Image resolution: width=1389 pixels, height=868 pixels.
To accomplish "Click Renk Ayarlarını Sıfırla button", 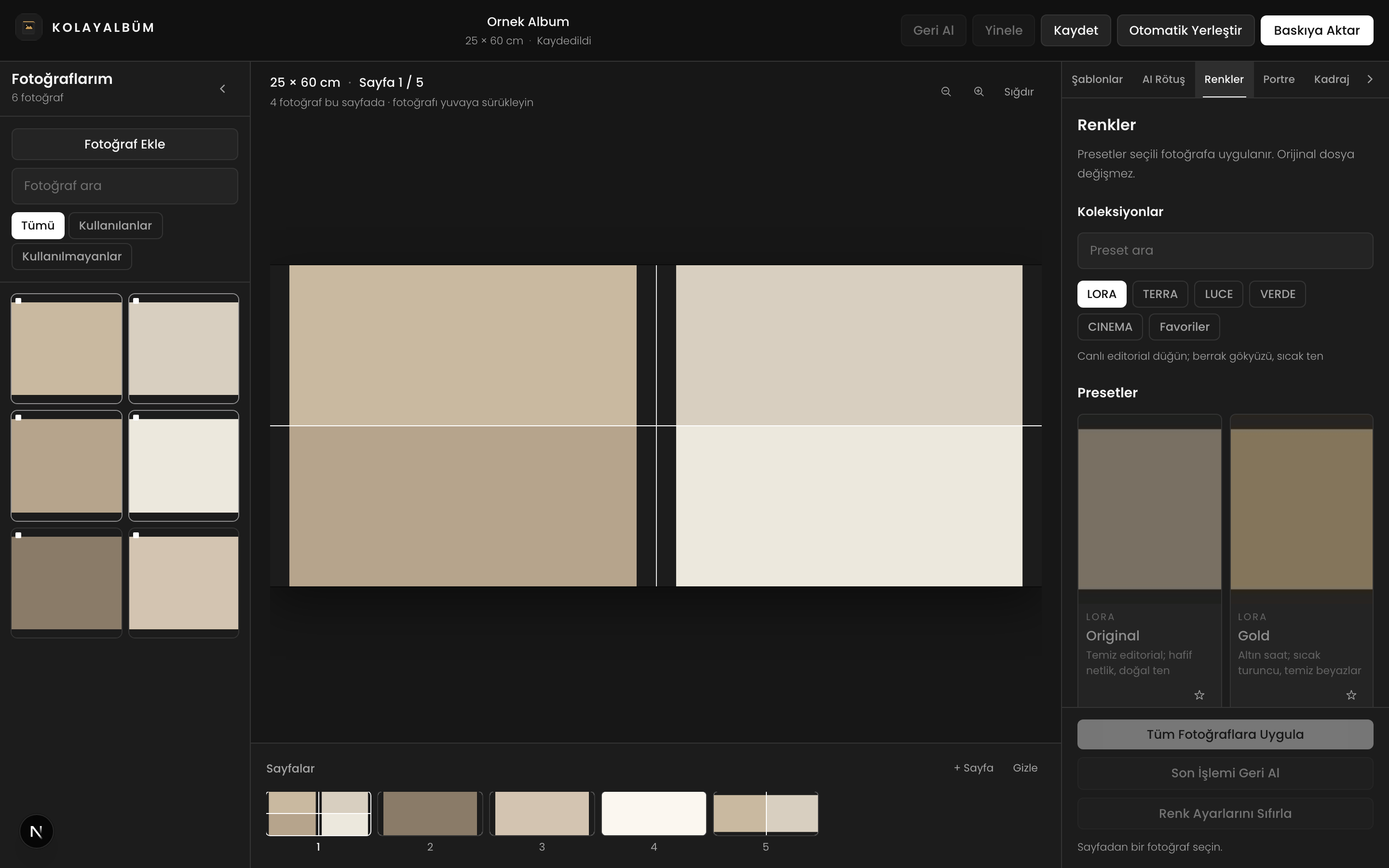I will (x=1225, y=814).
